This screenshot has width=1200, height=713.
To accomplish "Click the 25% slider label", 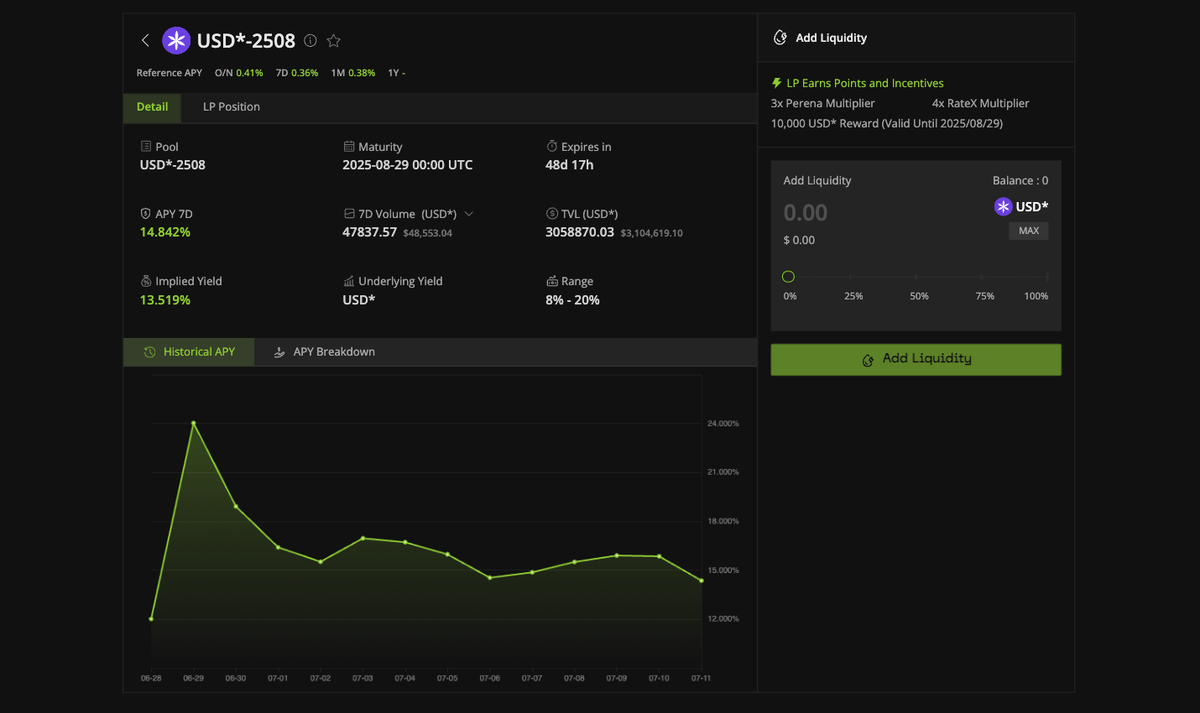I will pyautogui.click(x=853, y=296).
